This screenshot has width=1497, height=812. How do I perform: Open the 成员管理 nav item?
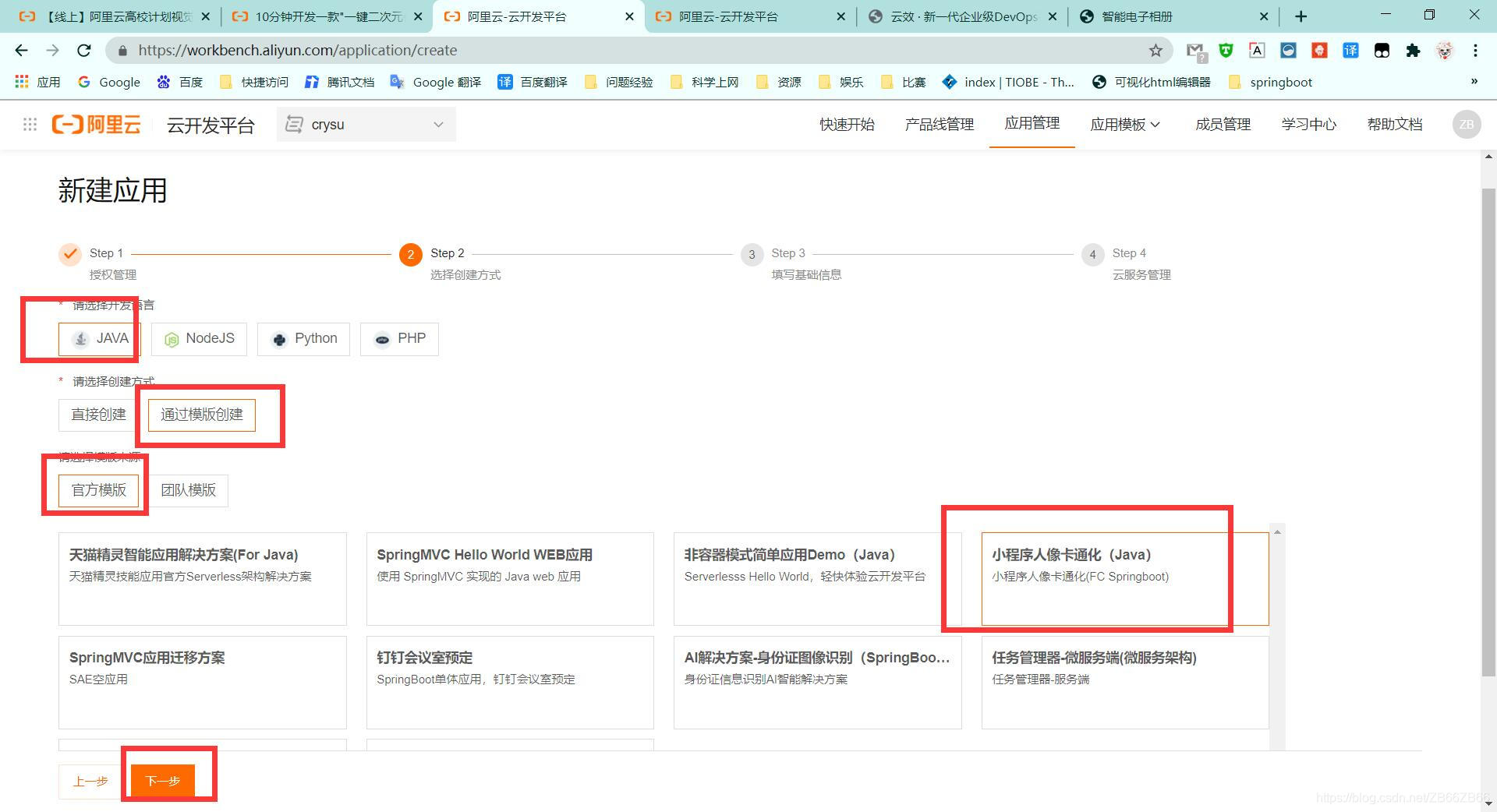(x=1223, y=125)
